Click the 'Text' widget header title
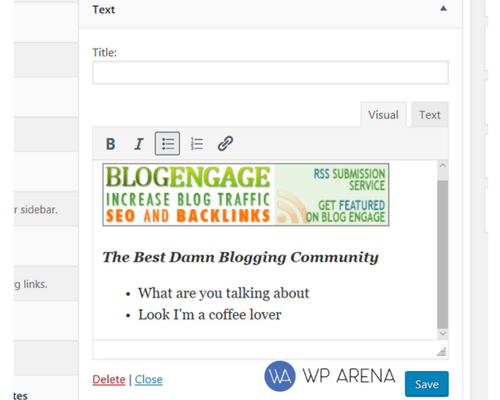This screenshot has height=400, width=500. coord(104,10)
